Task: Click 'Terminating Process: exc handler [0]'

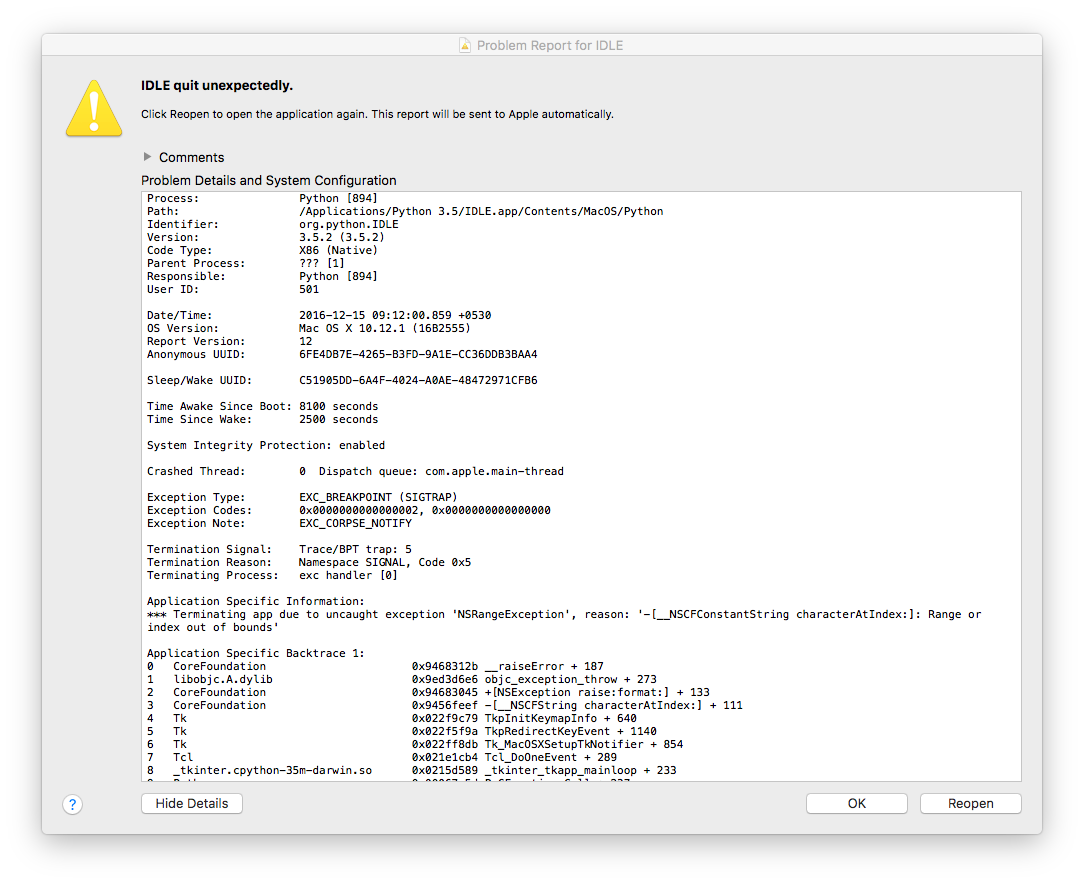Action: pyautogui.click(x=272, y=575)
